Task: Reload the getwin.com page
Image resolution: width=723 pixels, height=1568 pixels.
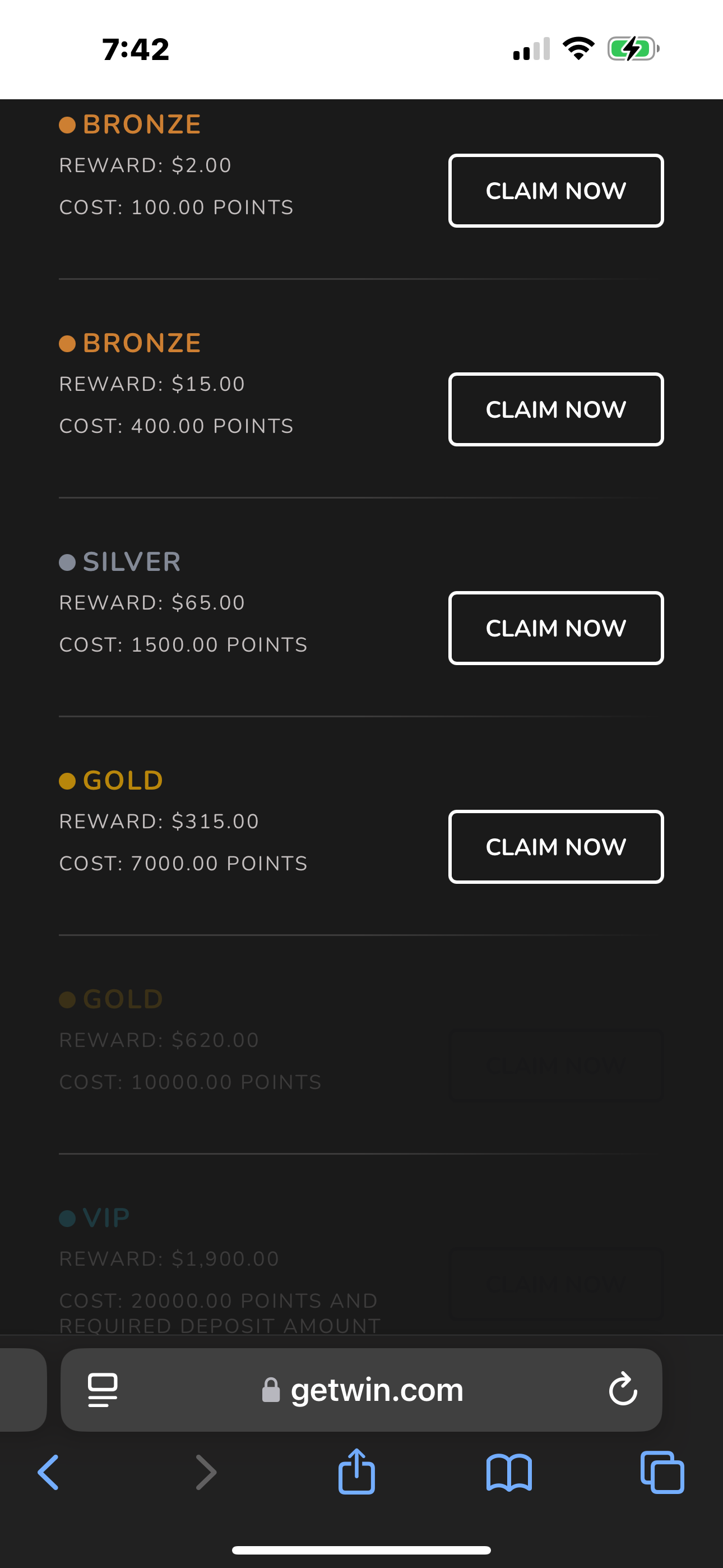Action: pyautogui.click(x=623, y=1389)
